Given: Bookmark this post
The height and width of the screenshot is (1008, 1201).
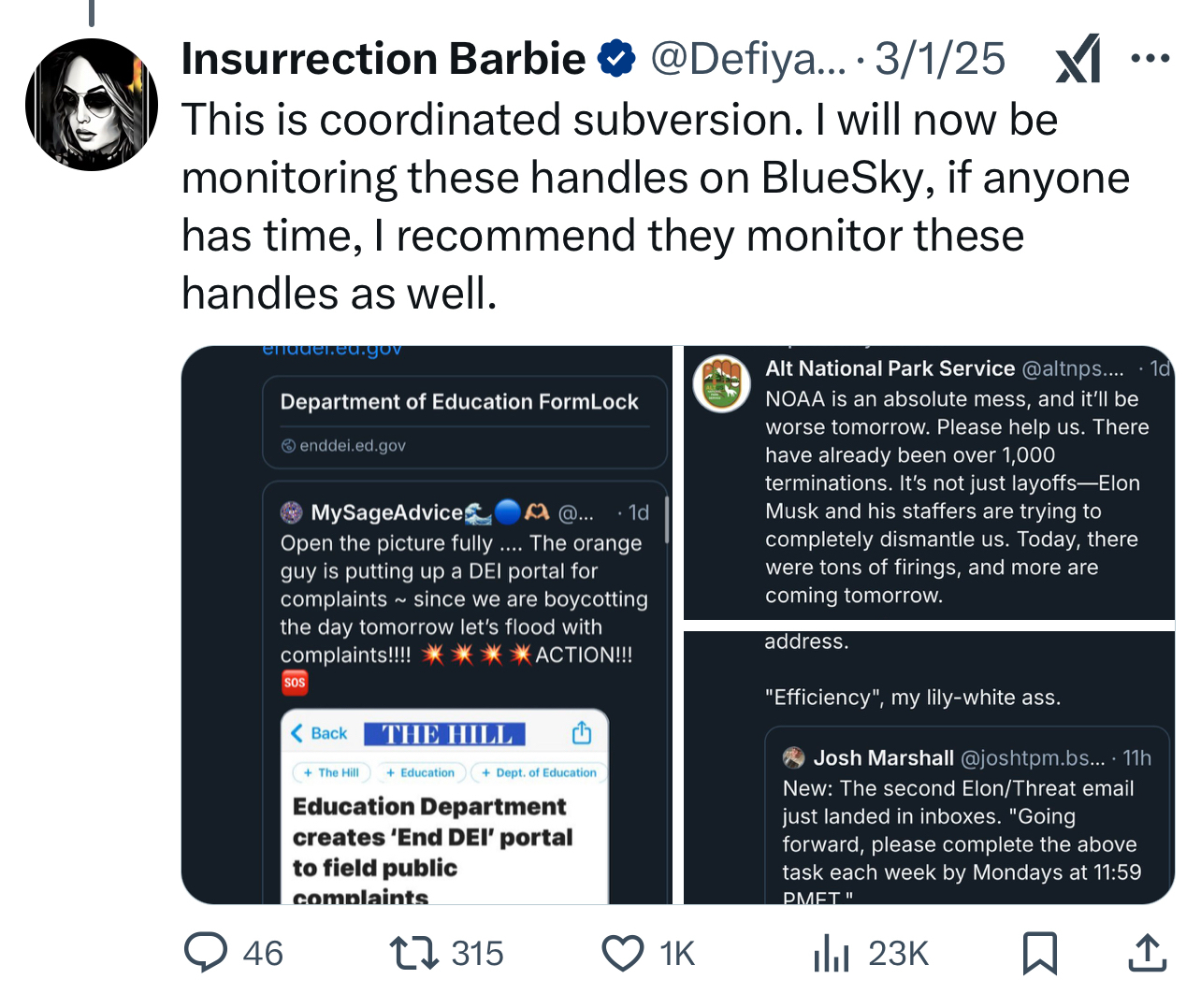Looking at the screenshot, I should 1039,953.
